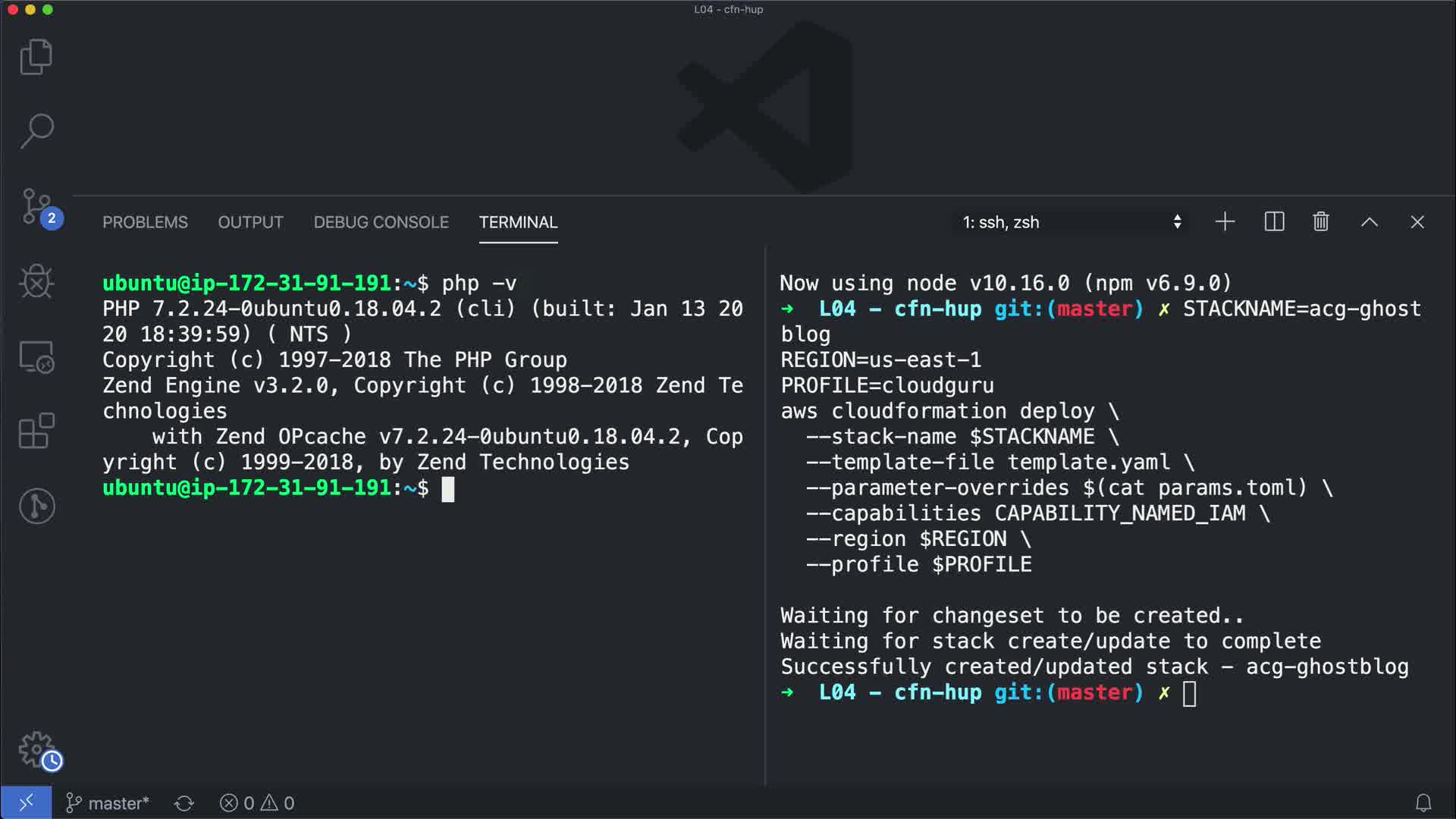Open errors and warnings count in status bar
1456x819 pixels.
[257, 803]
